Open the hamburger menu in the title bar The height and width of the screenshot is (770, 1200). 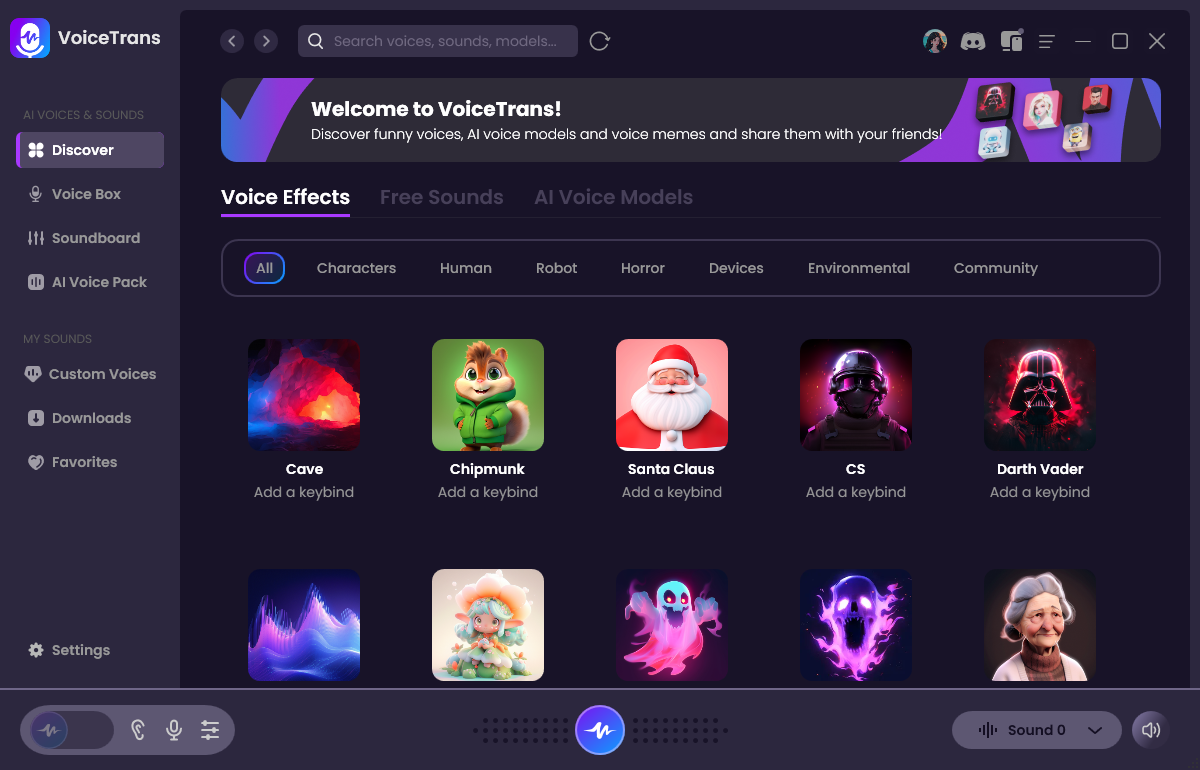tap(1046, 41)
